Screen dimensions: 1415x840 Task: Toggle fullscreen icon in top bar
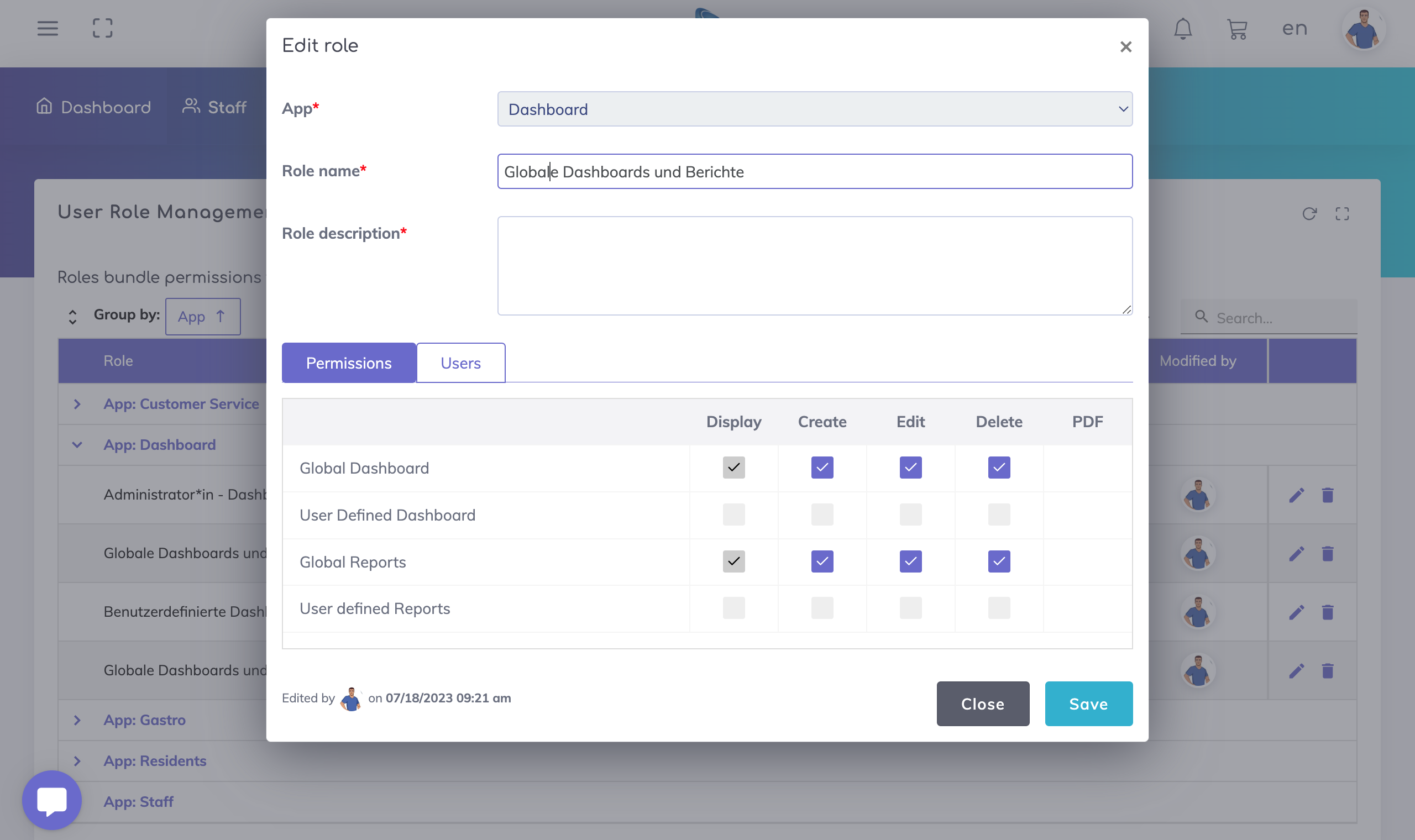tap(102, 28)
